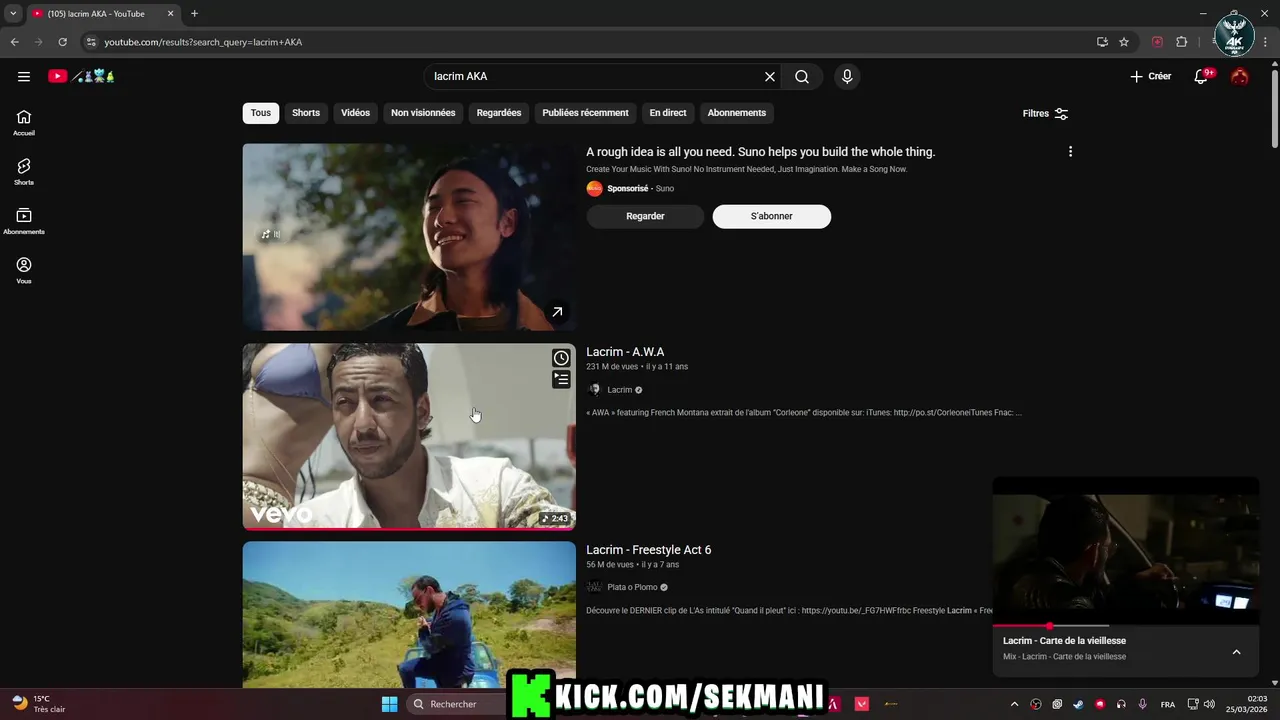Screen dimensions: 1280x720
Task: Select the Tous filter chip
Action: (x=261, y=113)
